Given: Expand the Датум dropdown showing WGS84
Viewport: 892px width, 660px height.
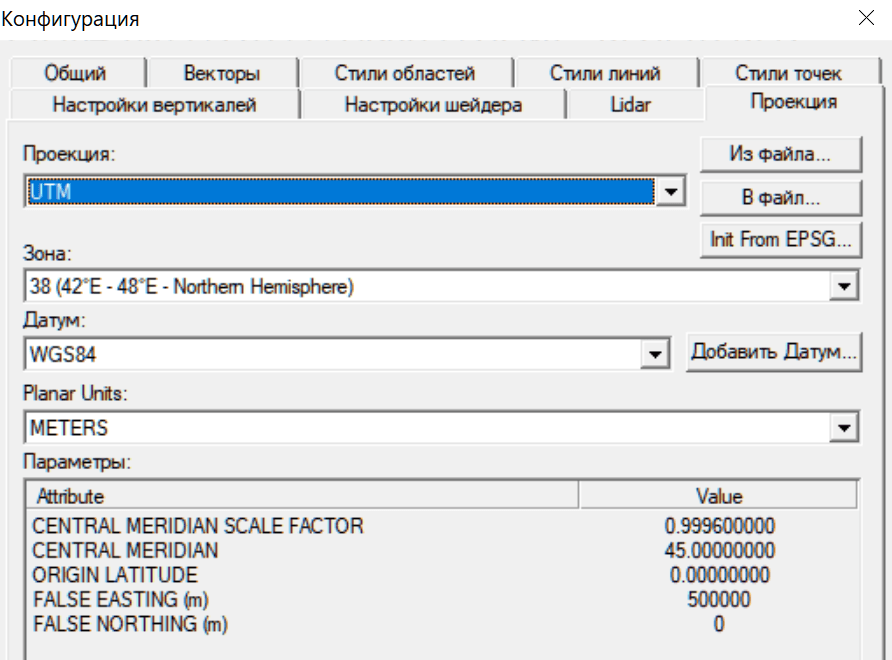Looking at the screenshot, I should click(655, 354).
